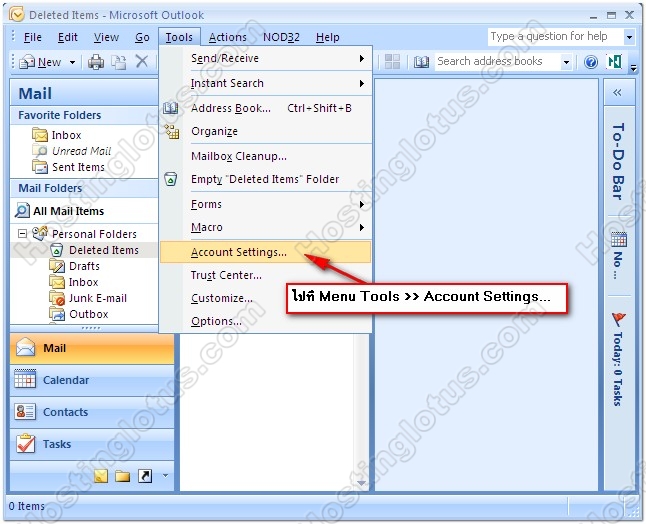The image size is (646, 524).
Task: Open the Search address books dropdown
Action: click(566, 62)
